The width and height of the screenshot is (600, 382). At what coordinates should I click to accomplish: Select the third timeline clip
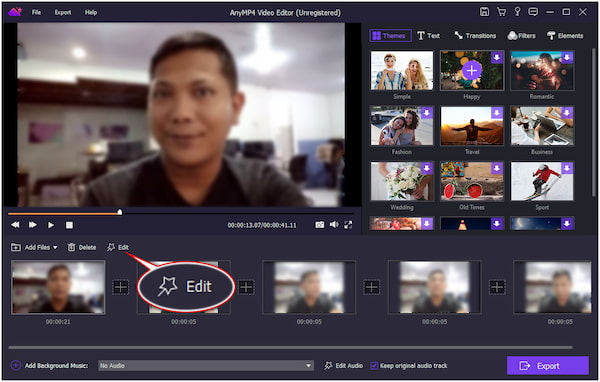(x=309, y=287)
